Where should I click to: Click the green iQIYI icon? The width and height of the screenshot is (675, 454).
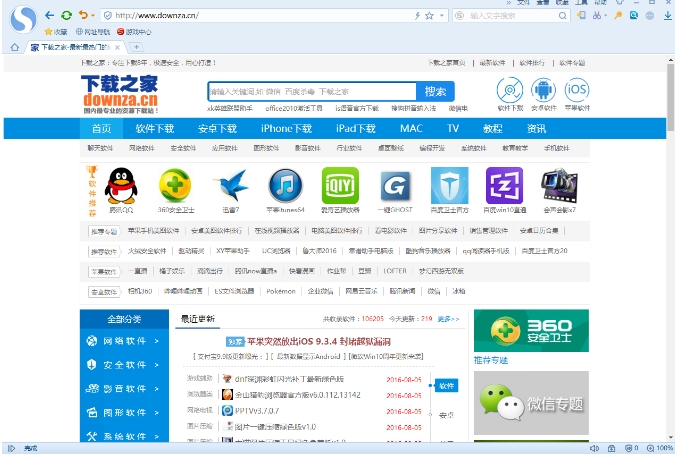tap(340, 185)
